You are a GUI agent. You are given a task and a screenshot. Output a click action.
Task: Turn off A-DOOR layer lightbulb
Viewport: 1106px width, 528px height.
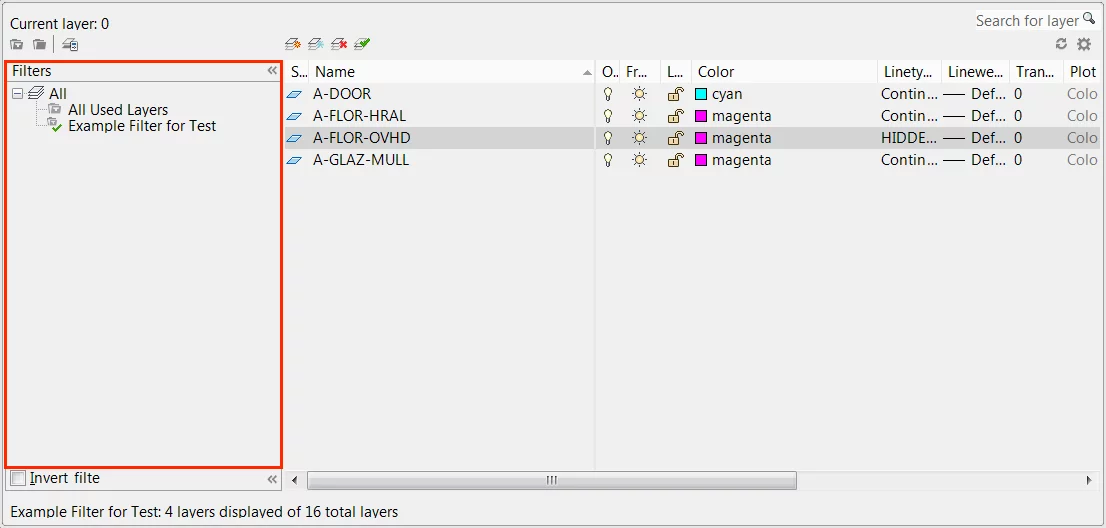pos(607,94)
